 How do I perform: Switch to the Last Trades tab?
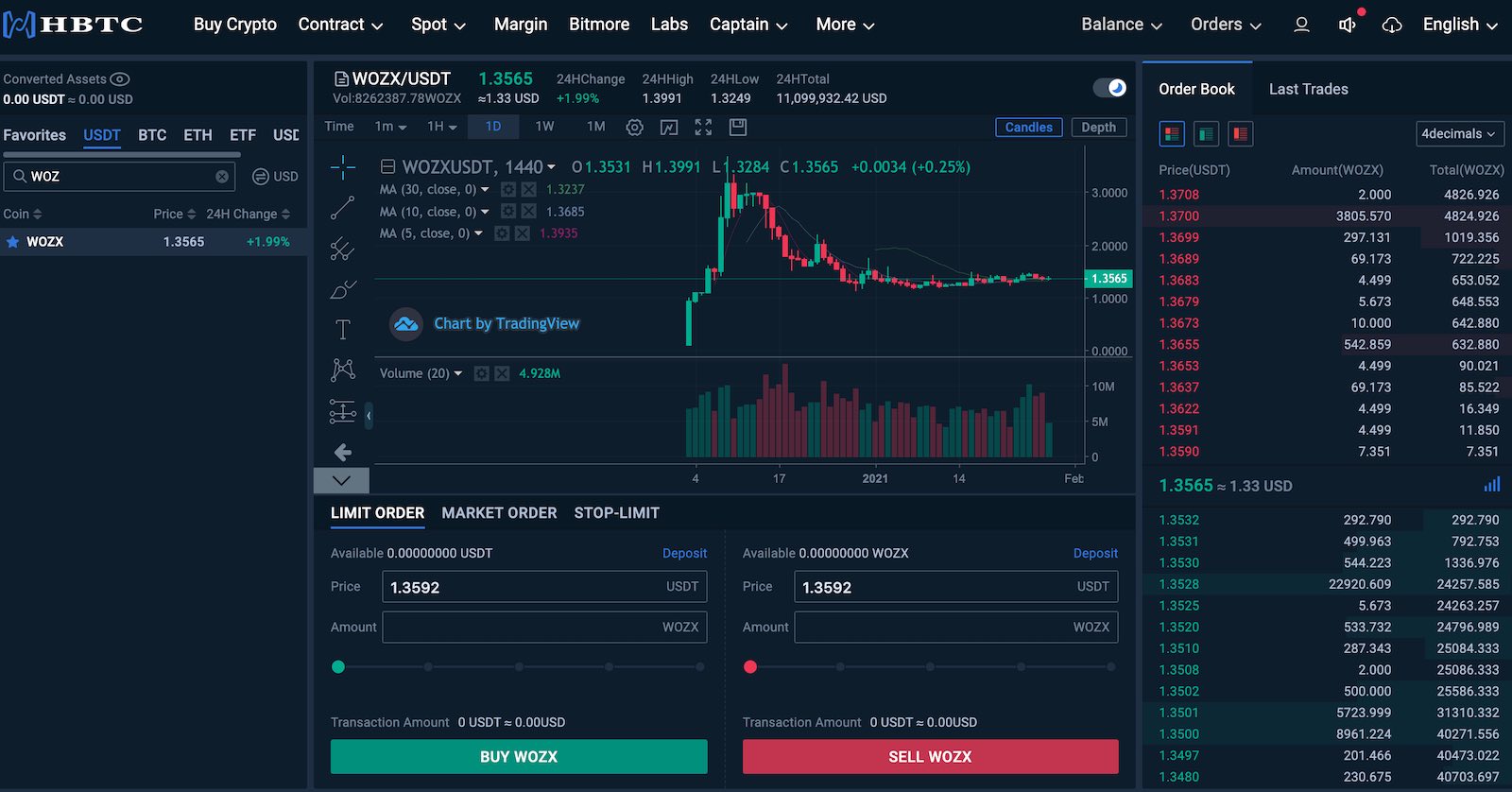(1308, 89)
